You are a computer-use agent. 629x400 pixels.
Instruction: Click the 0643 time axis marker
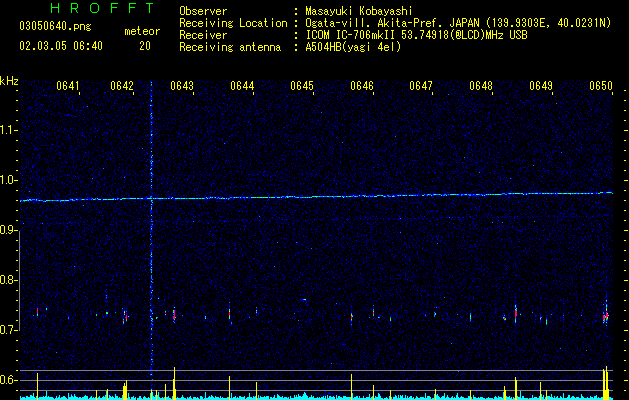(x=182, y=86)
